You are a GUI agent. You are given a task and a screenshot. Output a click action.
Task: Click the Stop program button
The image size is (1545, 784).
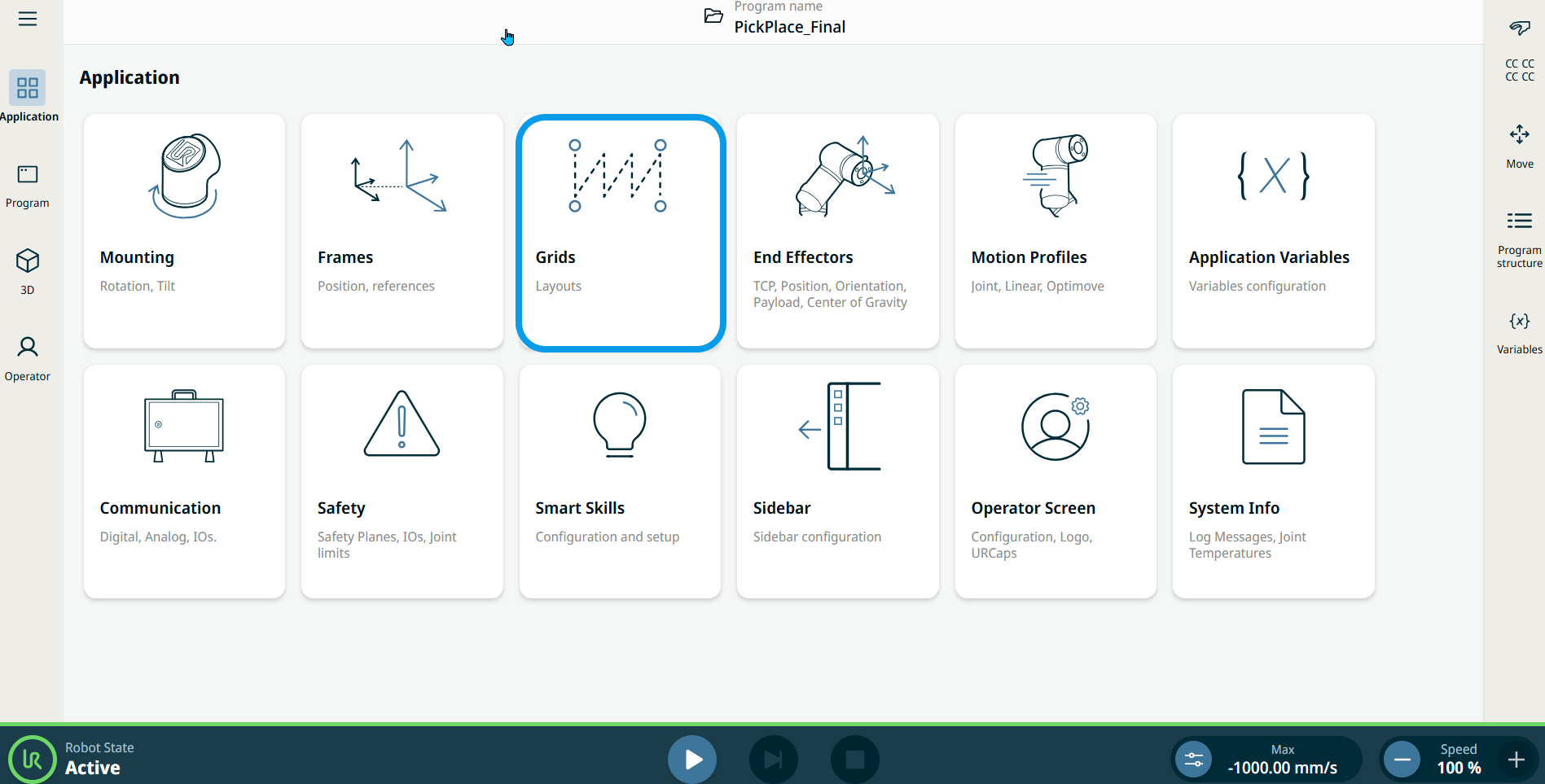click(x=854, y=760)
